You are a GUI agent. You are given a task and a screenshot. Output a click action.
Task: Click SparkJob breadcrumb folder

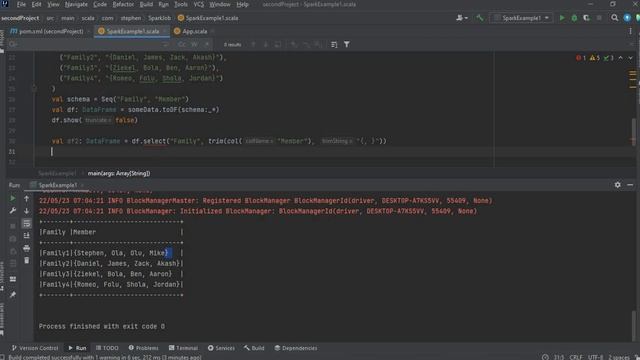(159, 18)
